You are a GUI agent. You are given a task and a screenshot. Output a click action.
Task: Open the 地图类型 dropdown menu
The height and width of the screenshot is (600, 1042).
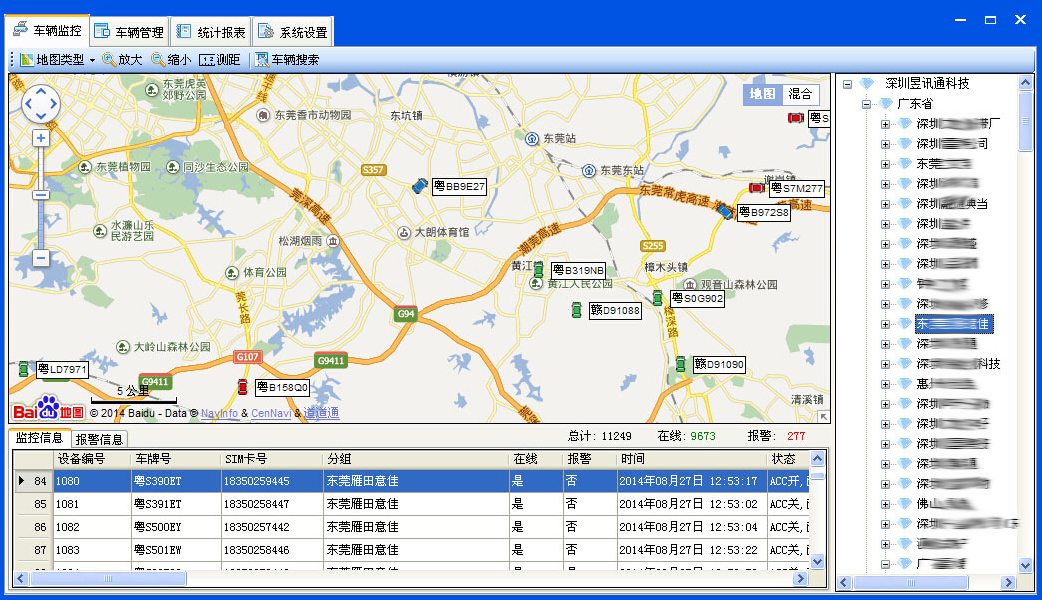pos(58,60)
